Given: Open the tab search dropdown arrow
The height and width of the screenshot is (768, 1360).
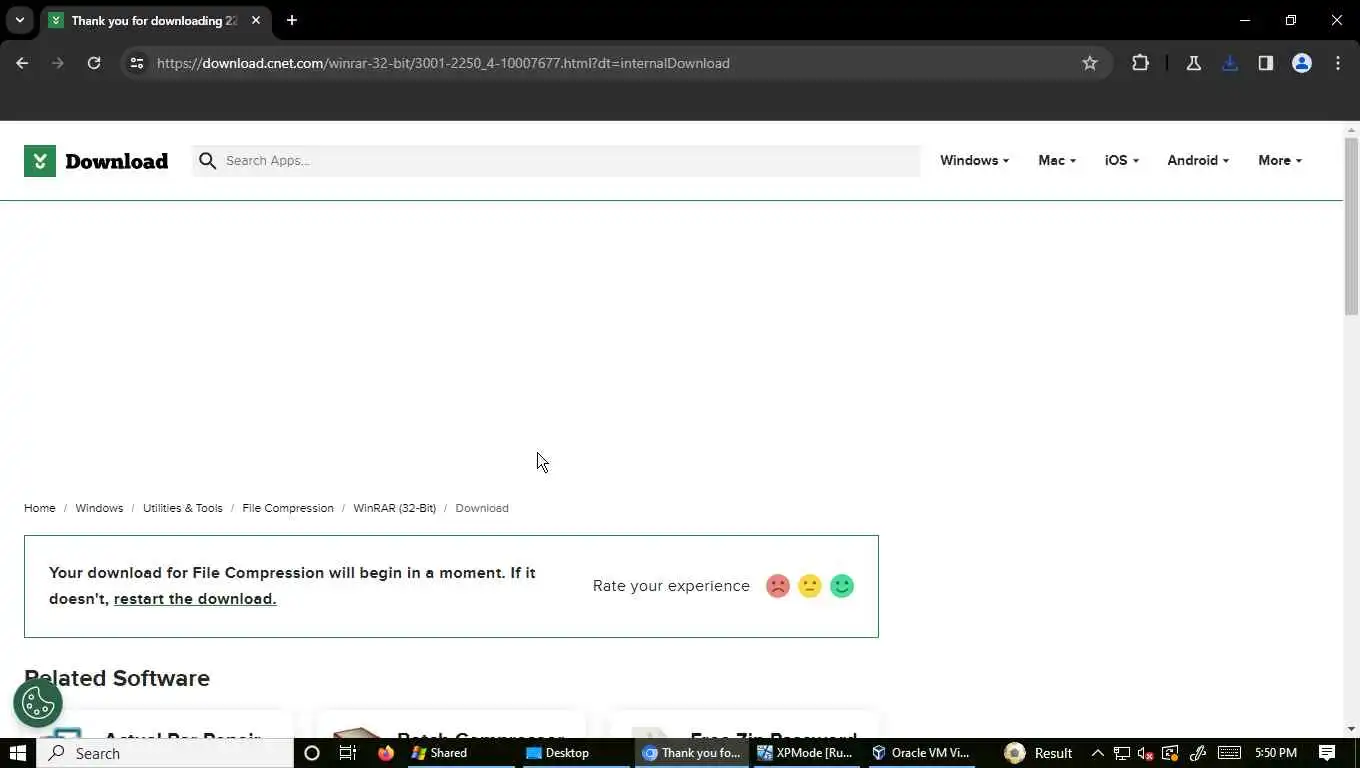Looking at the screenshot, I should point(19,20).
